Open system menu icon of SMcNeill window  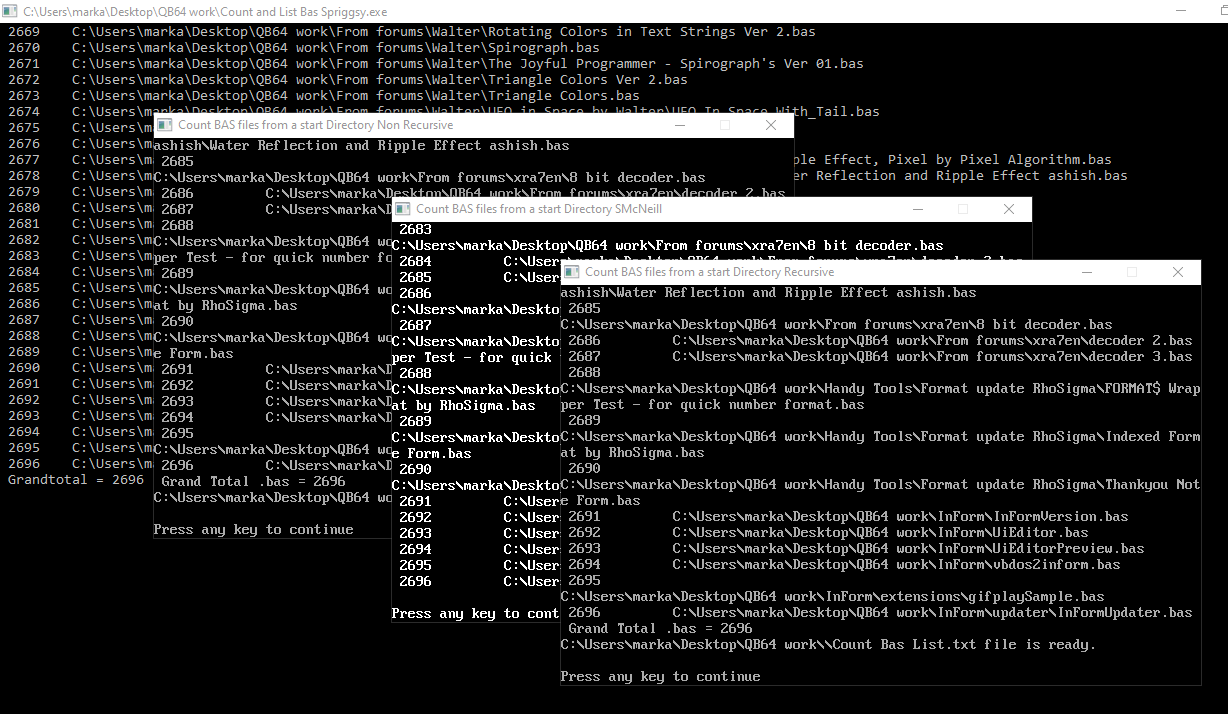pos(403,209)
